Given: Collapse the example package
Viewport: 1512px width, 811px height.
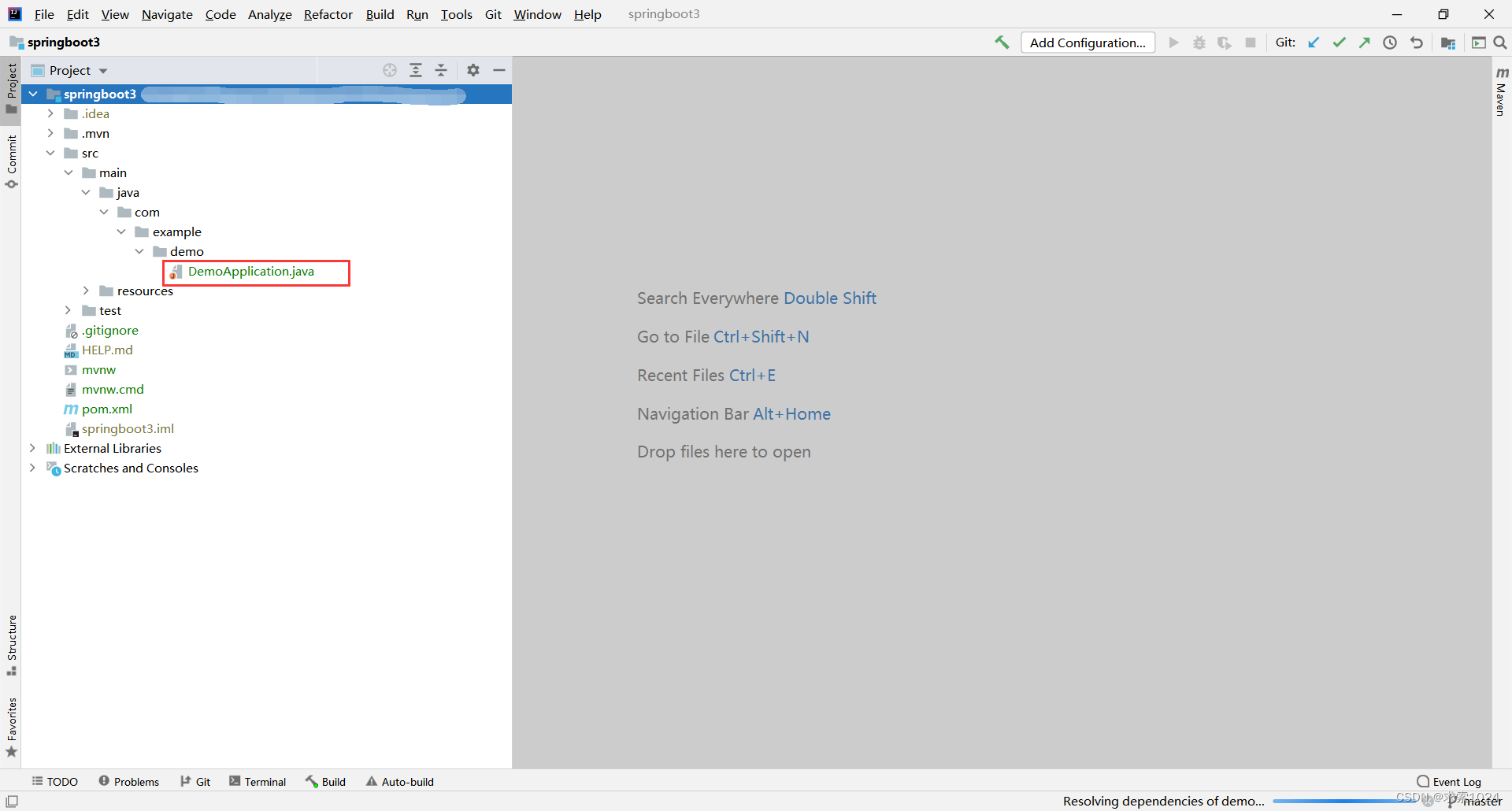Looking at the screenshot, I should 121,231.
